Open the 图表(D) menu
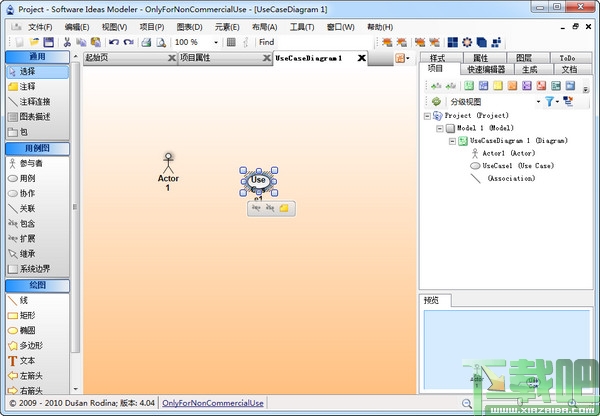Screen dimensions: 600x416 tap(189, 27)
